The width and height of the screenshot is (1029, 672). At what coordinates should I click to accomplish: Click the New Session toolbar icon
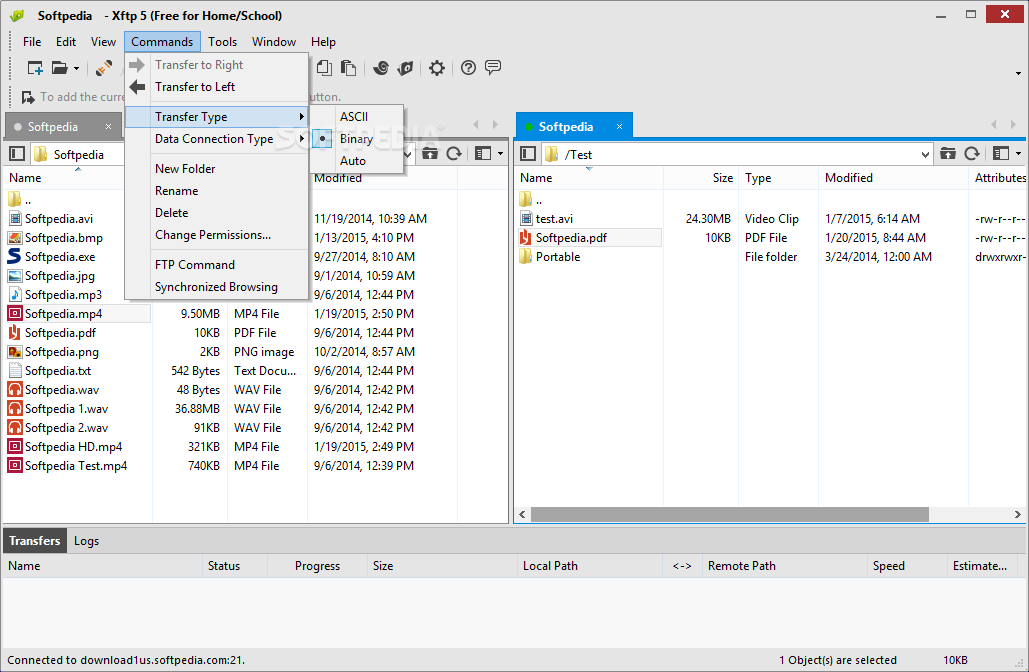click(35, 68)
